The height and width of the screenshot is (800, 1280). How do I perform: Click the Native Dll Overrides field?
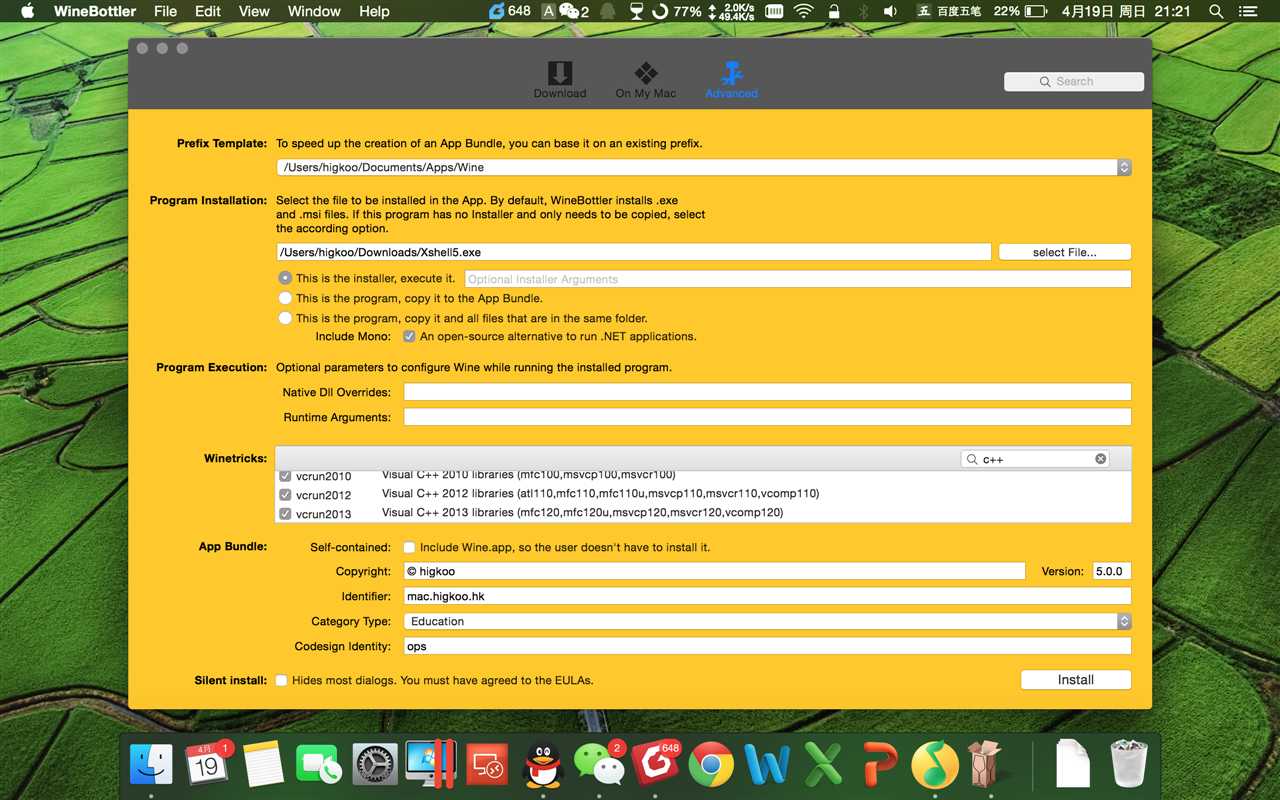click(767, 392)
